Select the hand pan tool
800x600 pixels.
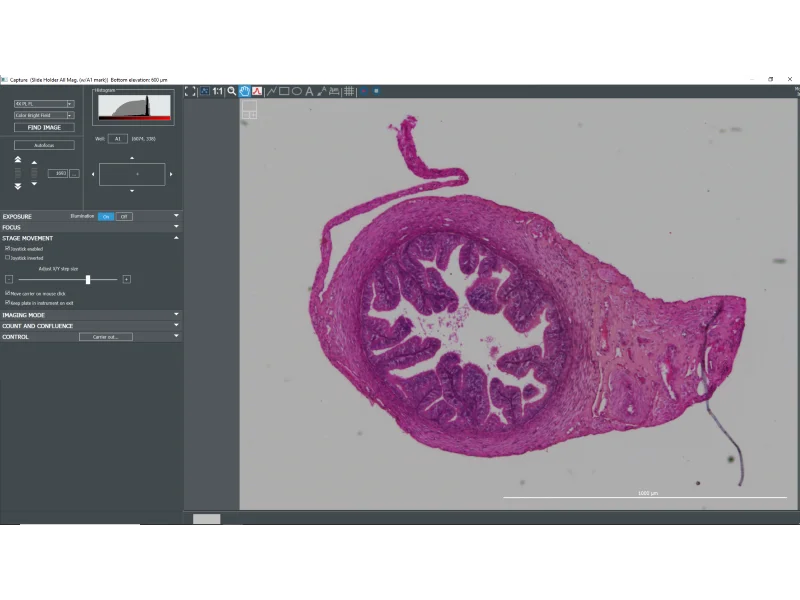(244, 91)
